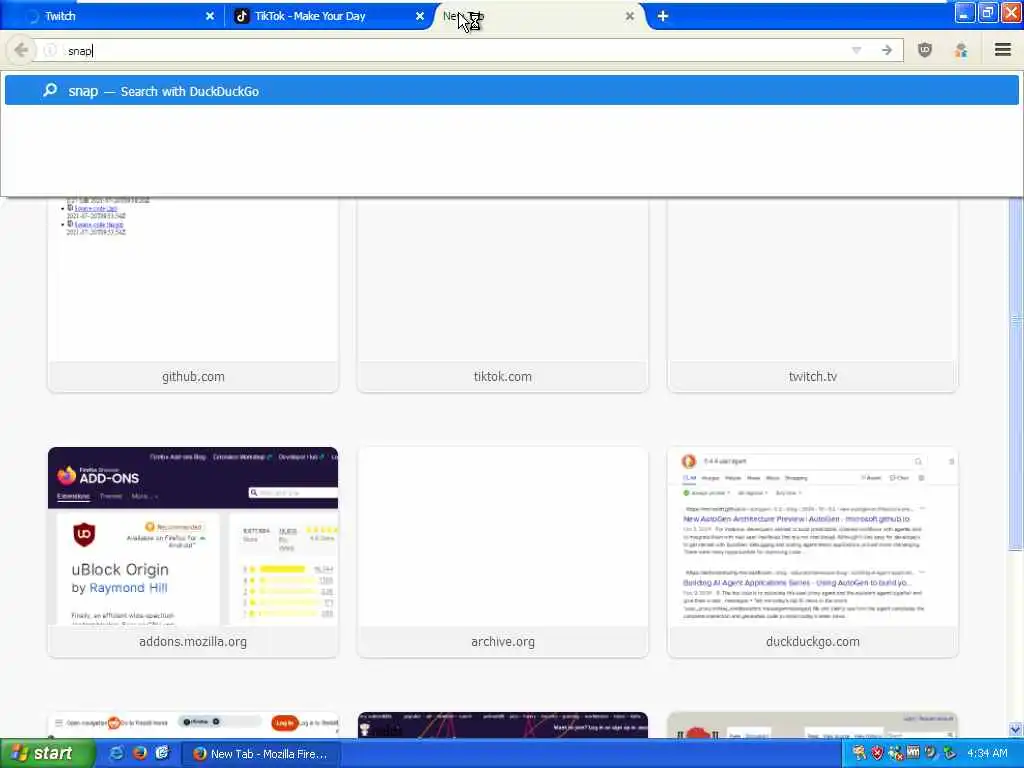This screenshot has width=1024, height=768.
Task: Open the duckduckgo.com top site tile
Action: (x=812, y=552)
